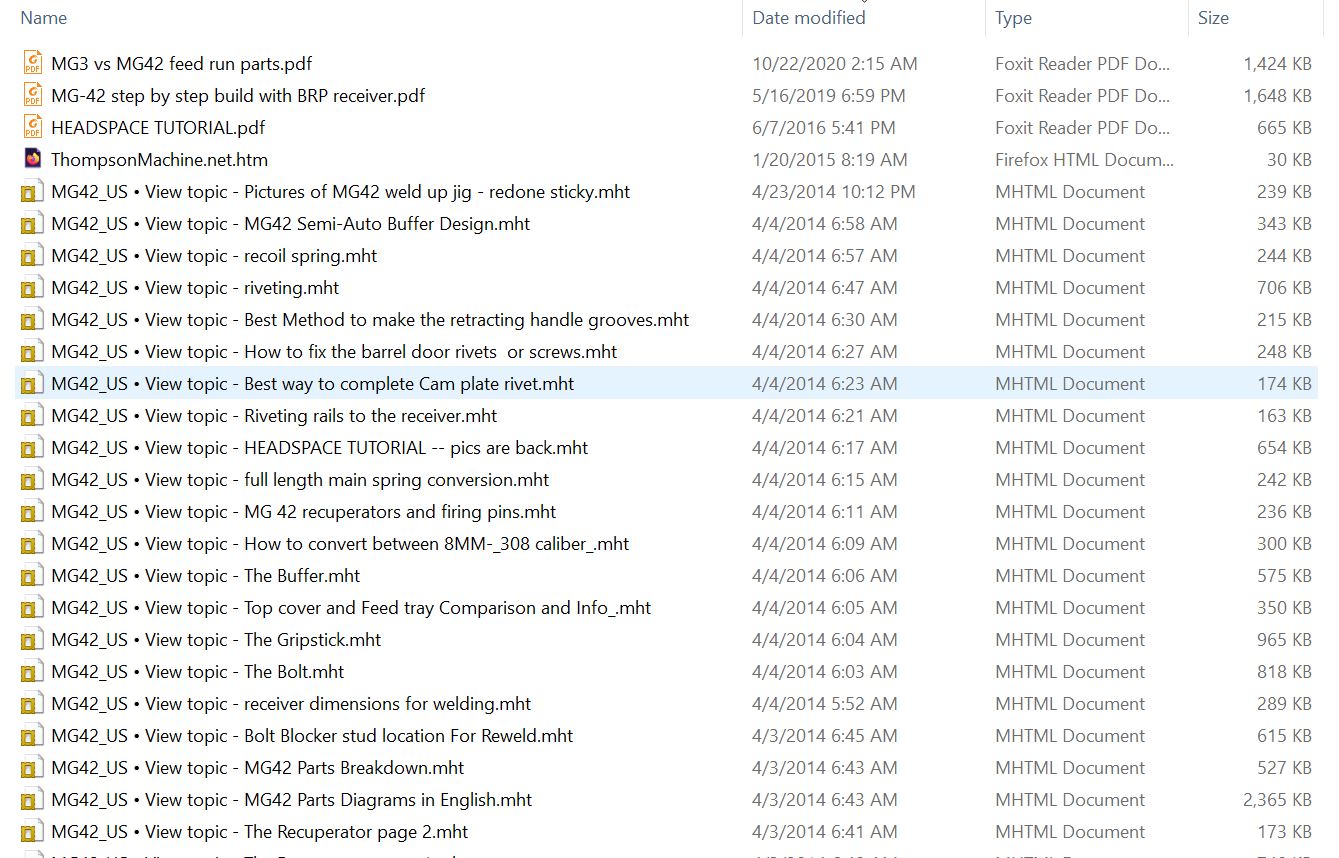The image size is (1339, 858).
Task: Select MG 42 recuperators and firing pins.mht name
Action: click(x=304, y=512)
